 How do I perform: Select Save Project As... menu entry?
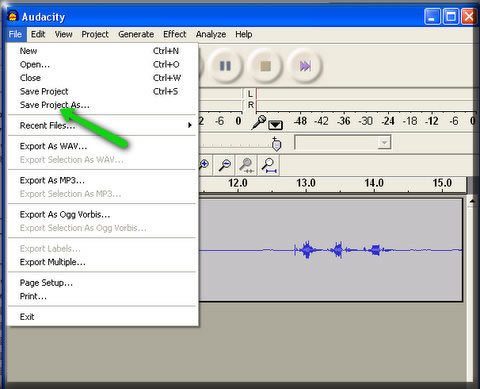(x=103, y=105)
